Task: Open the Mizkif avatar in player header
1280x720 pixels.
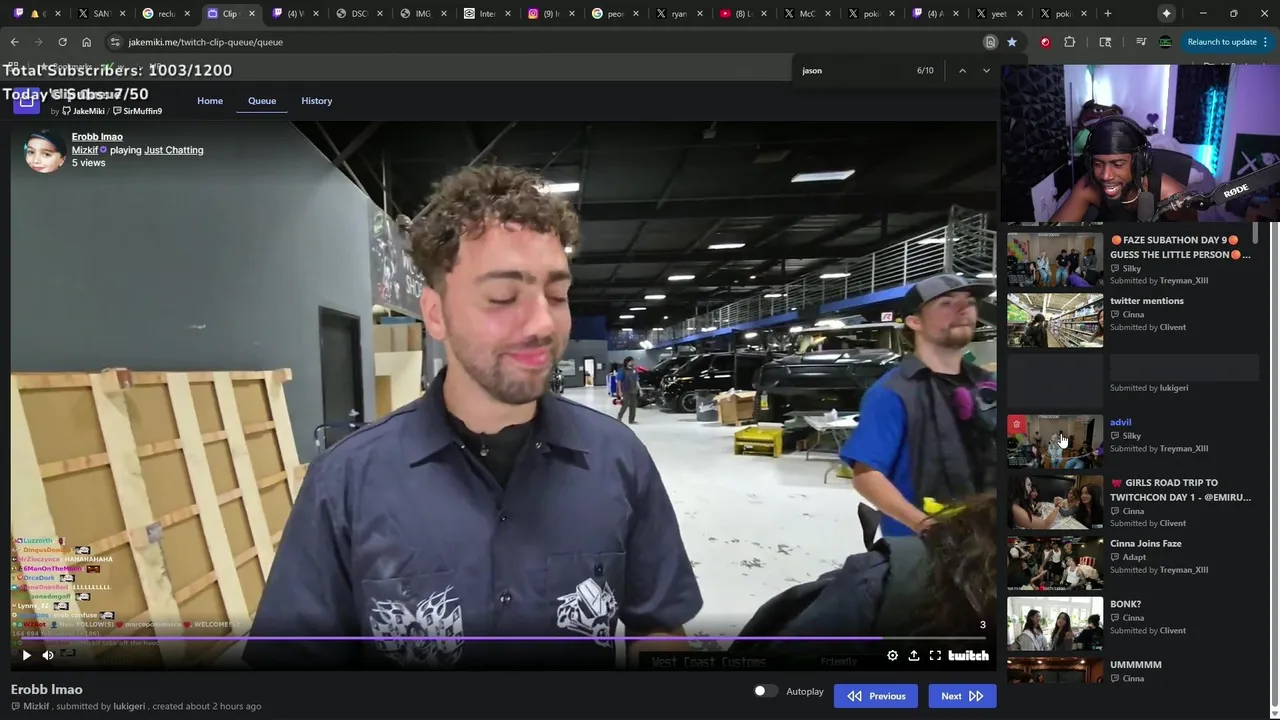Action: point(44,150)
